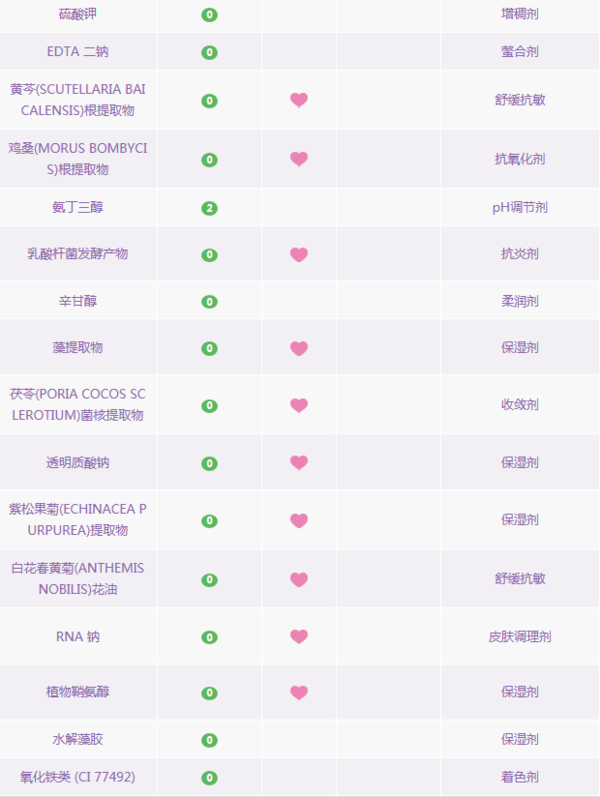Screen dimensions: 600x797
Task: Open the 白花春黄菊花油 ingredient link
Action: [78, 578]
